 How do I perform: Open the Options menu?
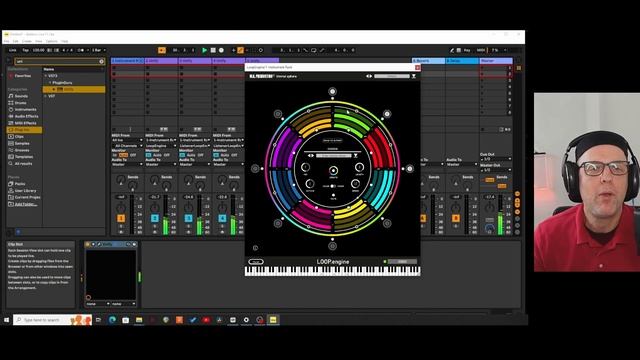click(x=52, y=41)
